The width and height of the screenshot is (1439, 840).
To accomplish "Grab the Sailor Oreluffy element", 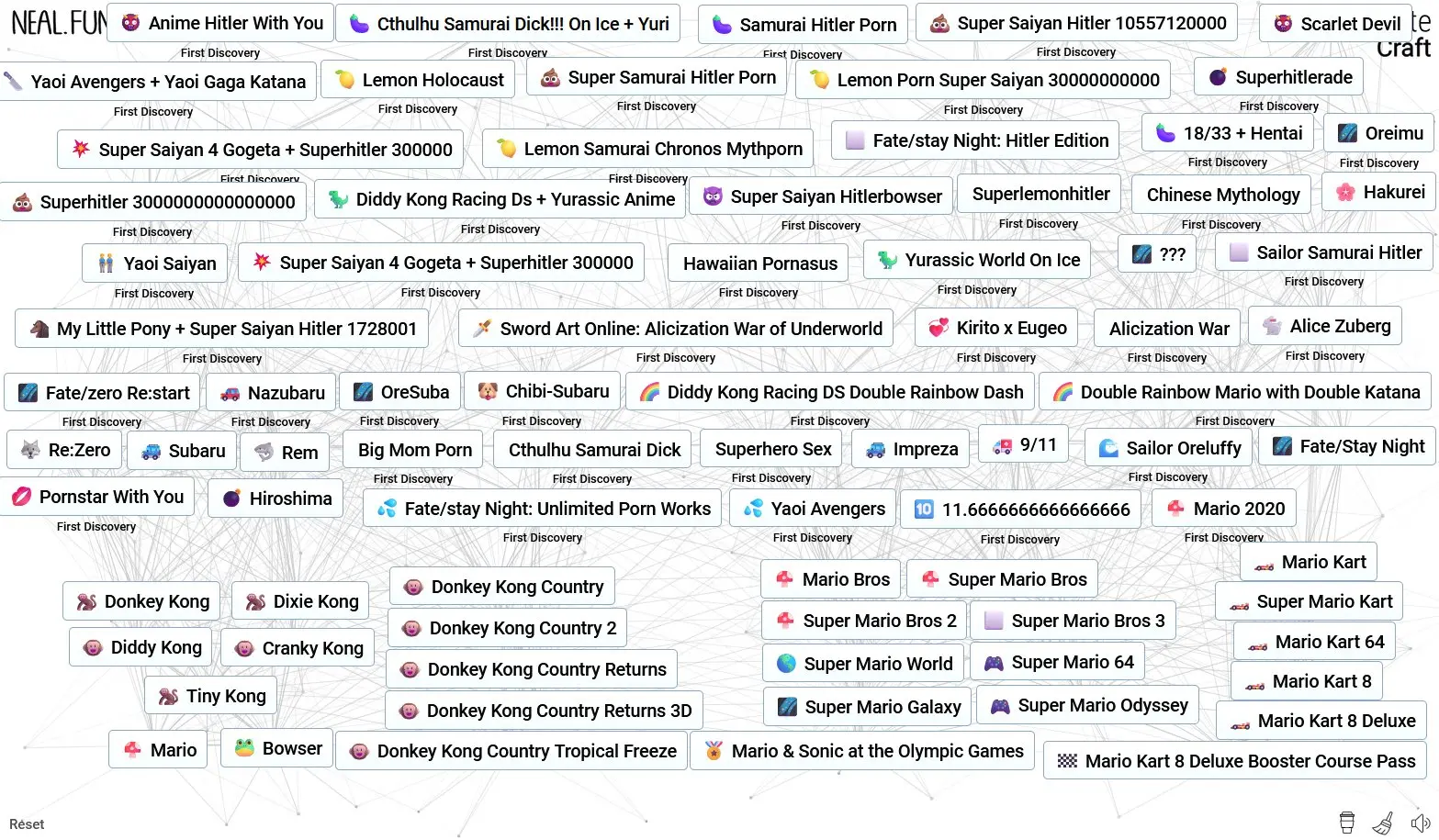I will pyautogui.click(x=1168, y=448).
